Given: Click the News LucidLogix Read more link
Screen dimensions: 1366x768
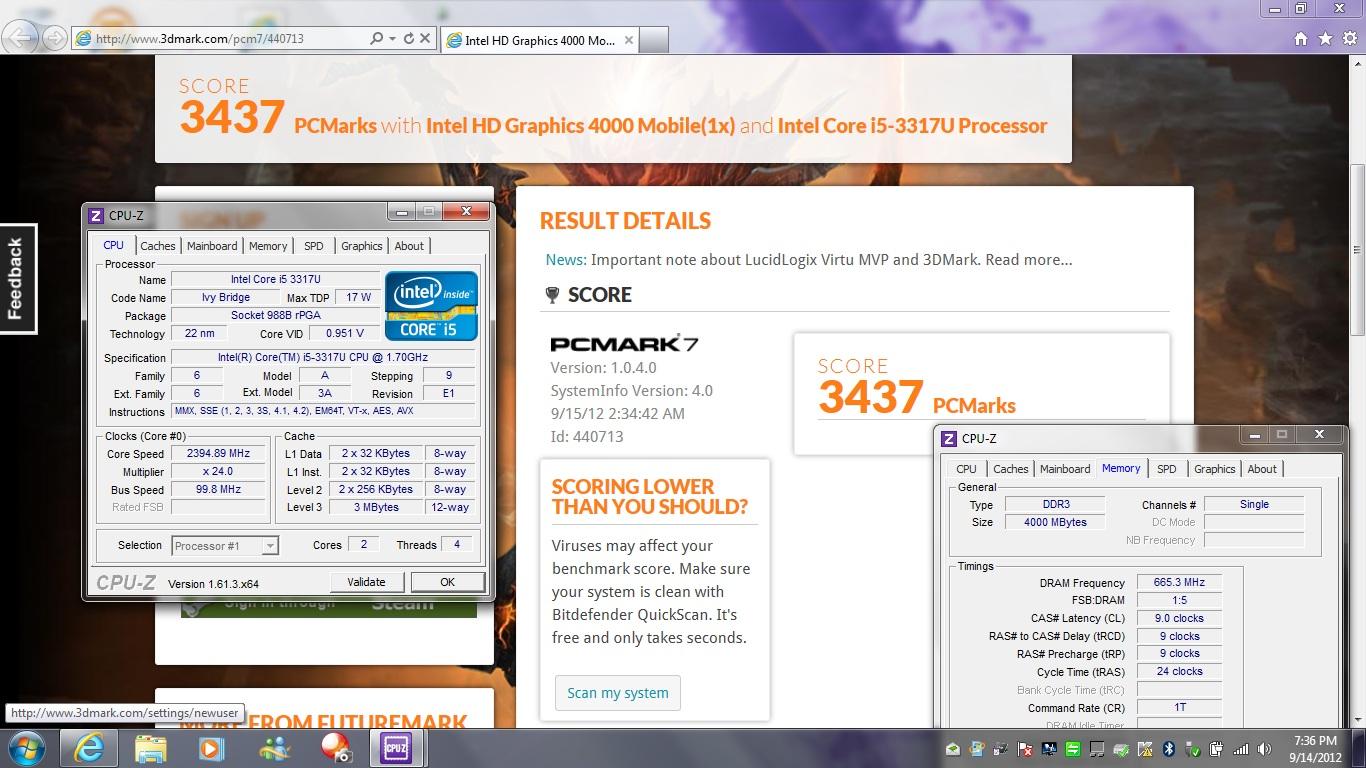Looking at the screenshot, I should 1028,259.
